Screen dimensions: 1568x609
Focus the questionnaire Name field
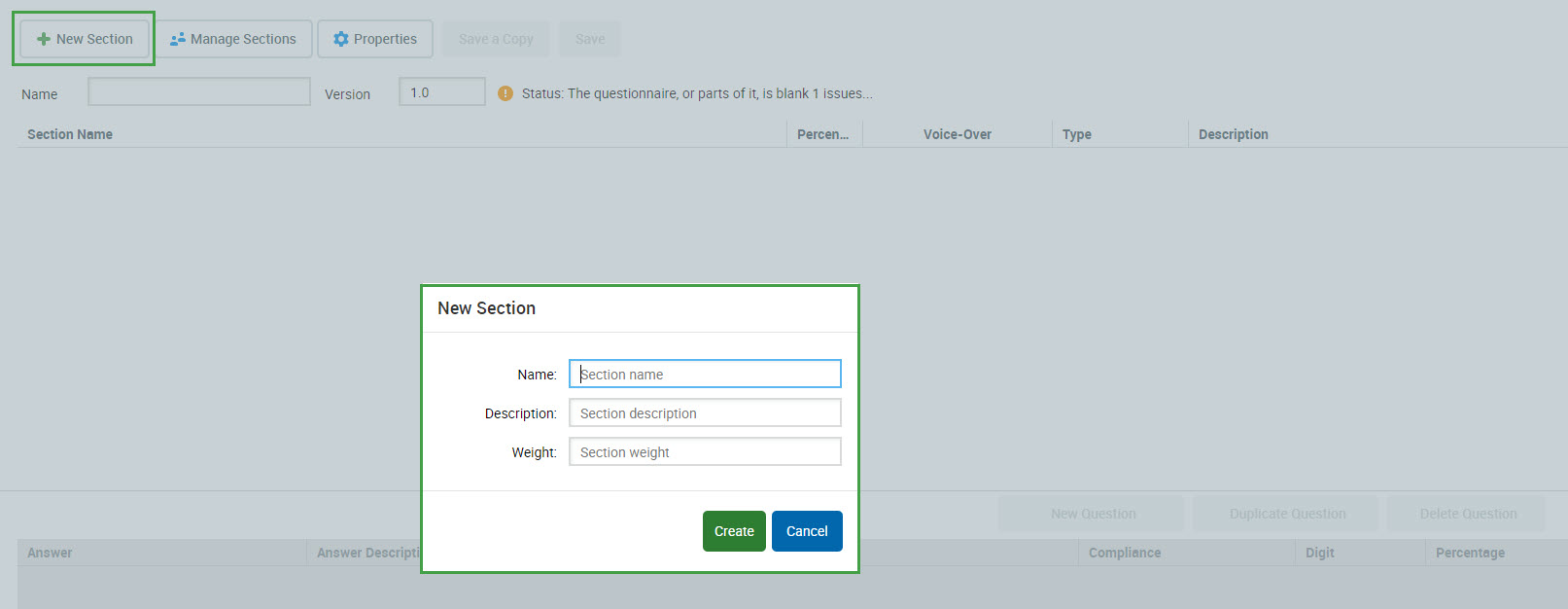tap(199, 92)
